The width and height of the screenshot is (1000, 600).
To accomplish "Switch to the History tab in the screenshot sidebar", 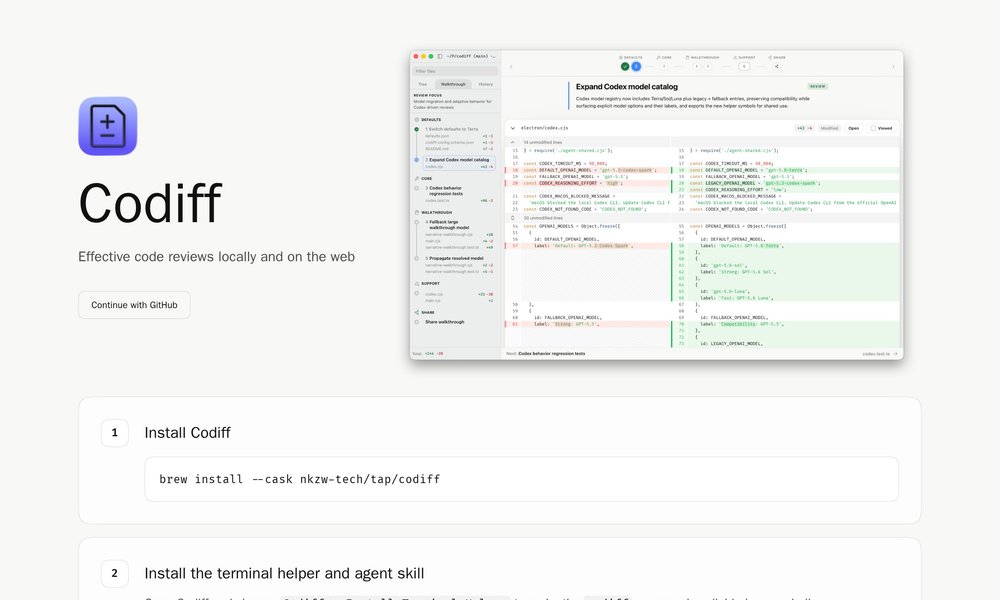I will tap(486, 84).
